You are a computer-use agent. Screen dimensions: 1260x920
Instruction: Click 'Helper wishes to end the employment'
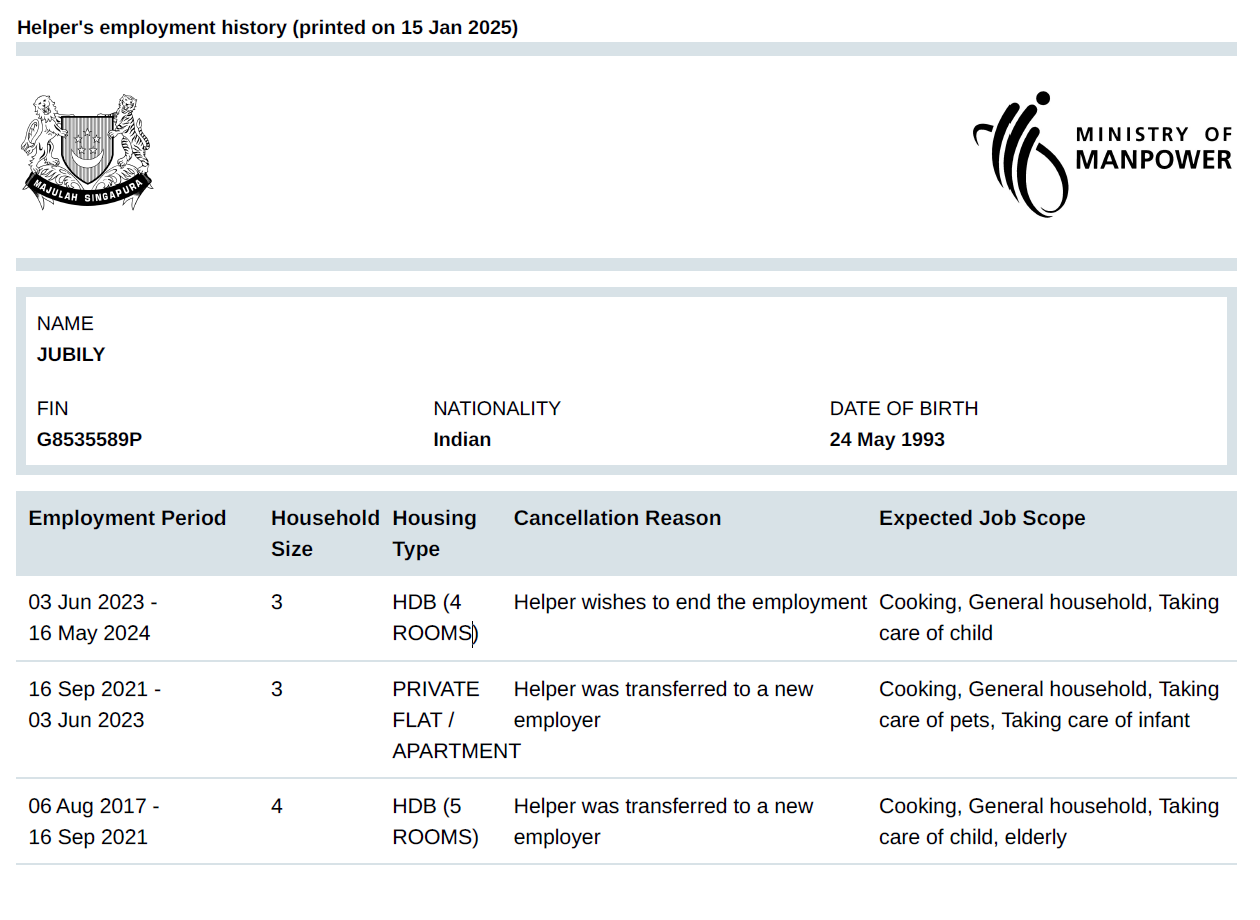[689, 603]
